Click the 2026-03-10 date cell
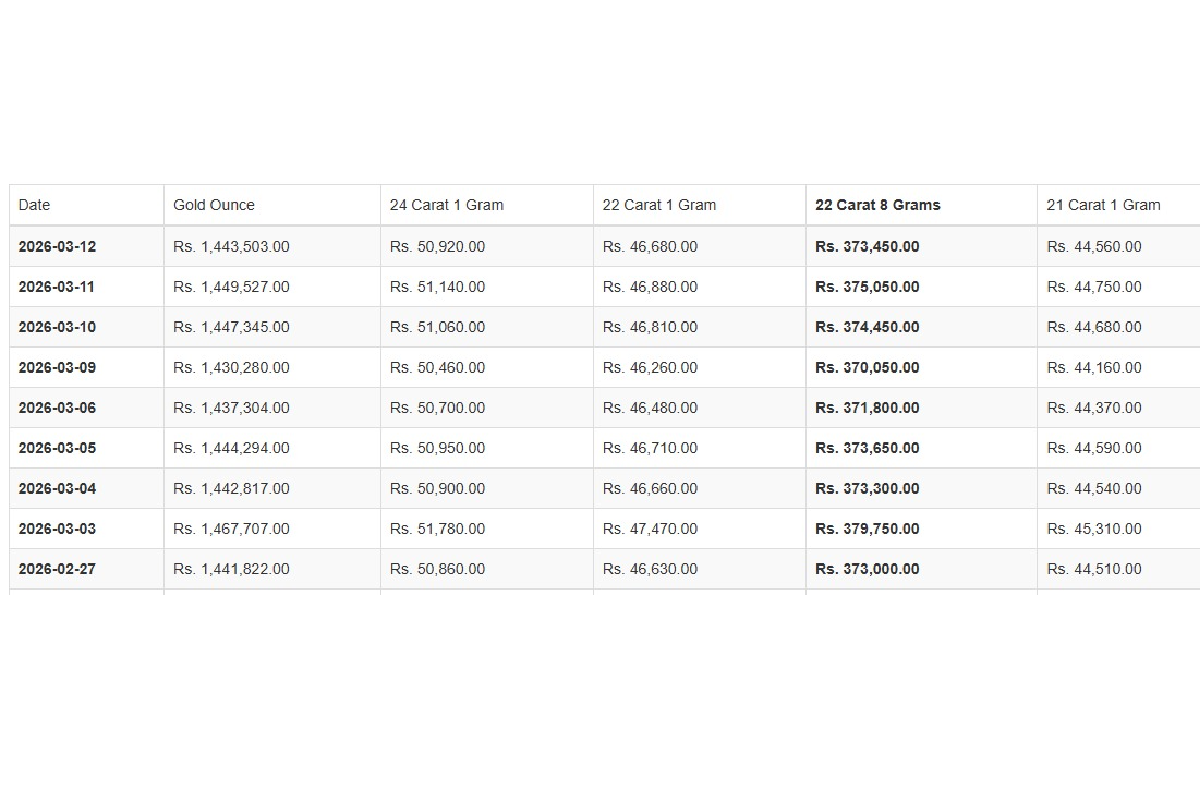 click(x=57, y=327)
